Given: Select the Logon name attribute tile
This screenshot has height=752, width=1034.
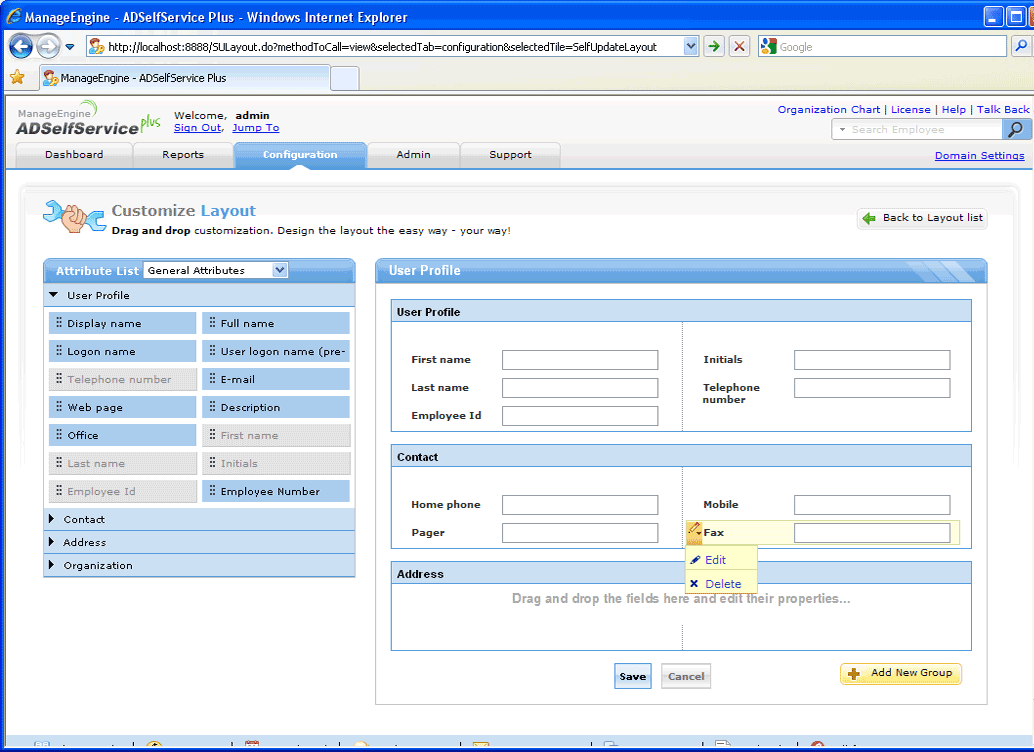Looking at the screenshot, I should 123,351.
